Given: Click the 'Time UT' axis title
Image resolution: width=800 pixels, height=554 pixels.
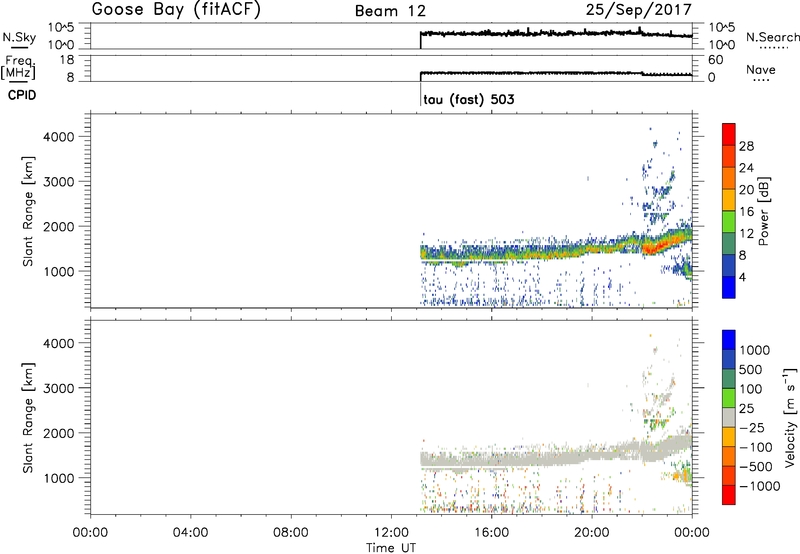Looking at the screenshot, I should tap(391, 548).
